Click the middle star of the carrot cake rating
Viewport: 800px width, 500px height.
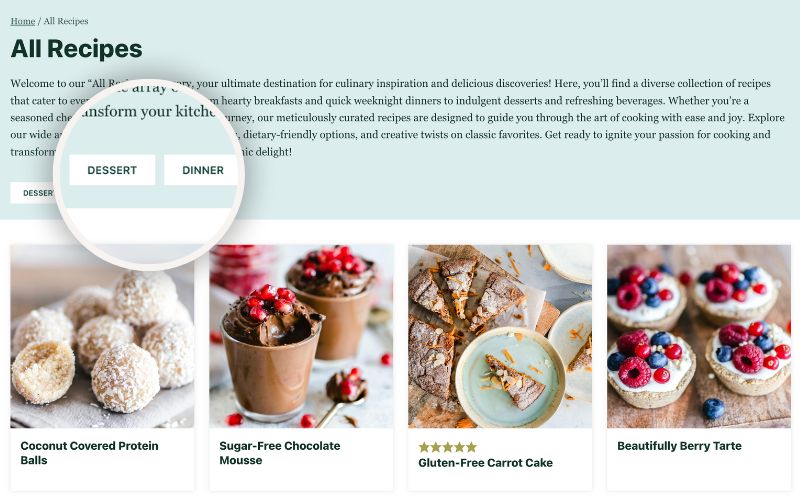tap(447, 447)
